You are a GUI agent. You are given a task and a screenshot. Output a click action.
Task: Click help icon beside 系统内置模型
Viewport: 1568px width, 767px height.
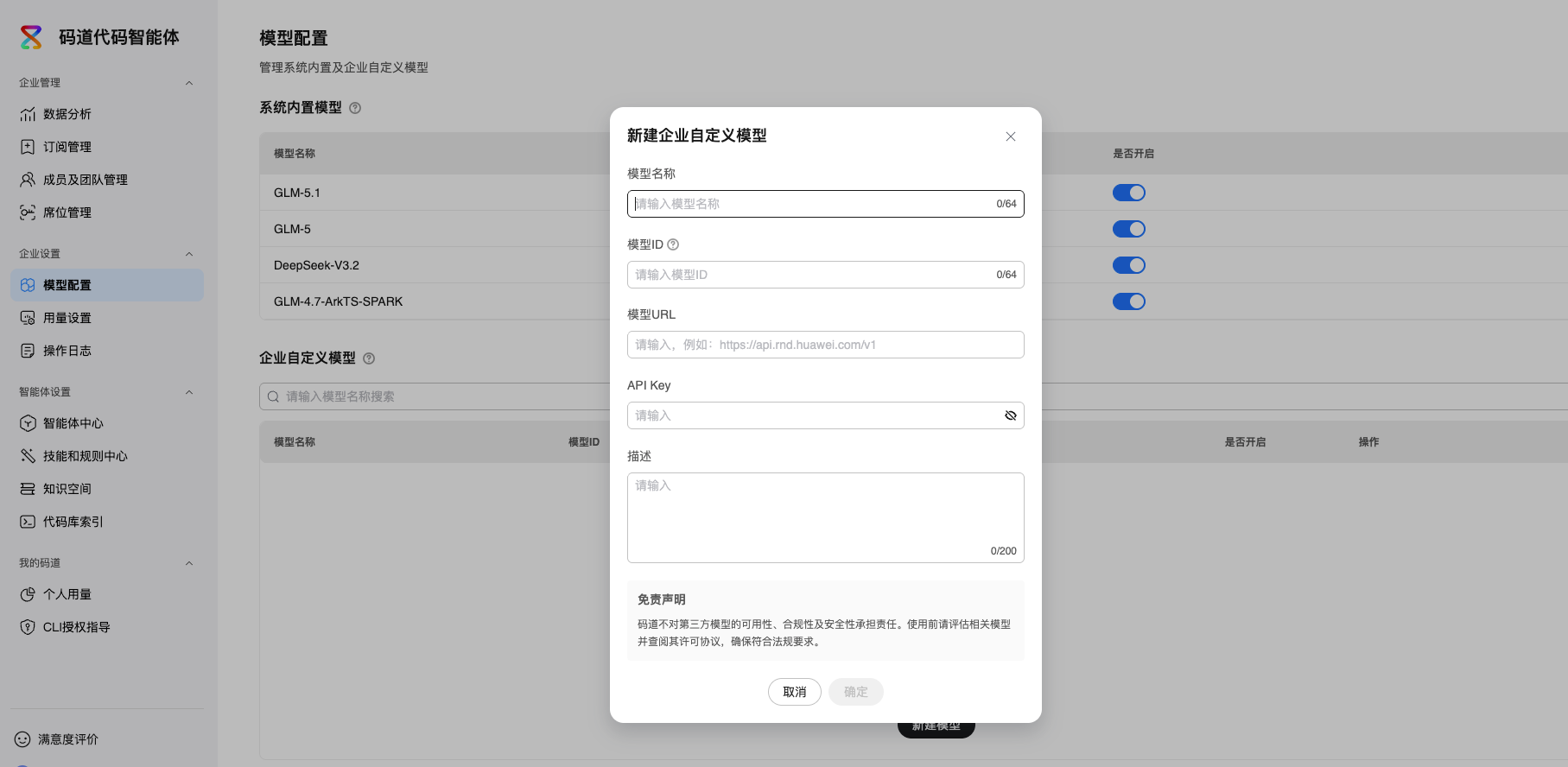click(355, 108)
